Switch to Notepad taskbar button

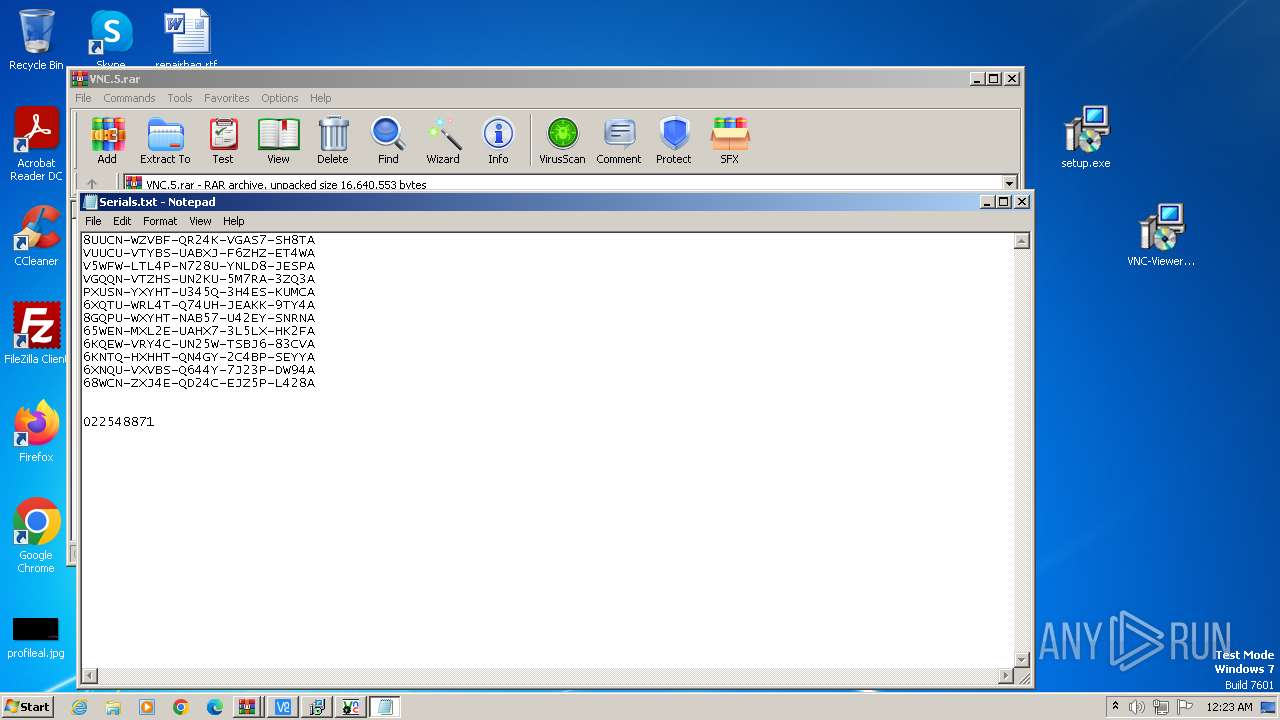pos(385,707)
